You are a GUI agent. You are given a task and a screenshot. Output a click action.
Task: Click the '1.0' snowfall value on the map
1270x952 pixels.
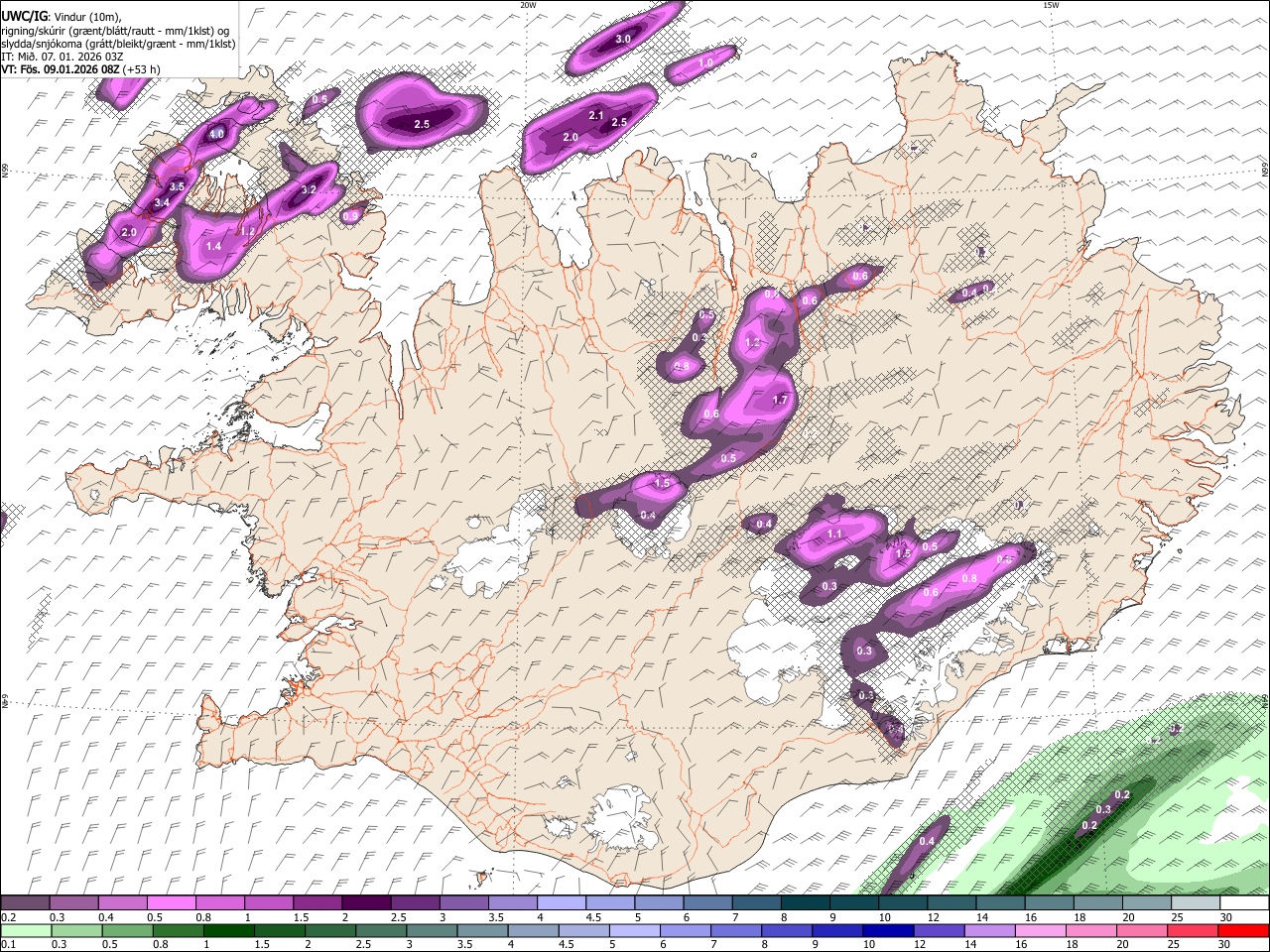click(705, 62)
